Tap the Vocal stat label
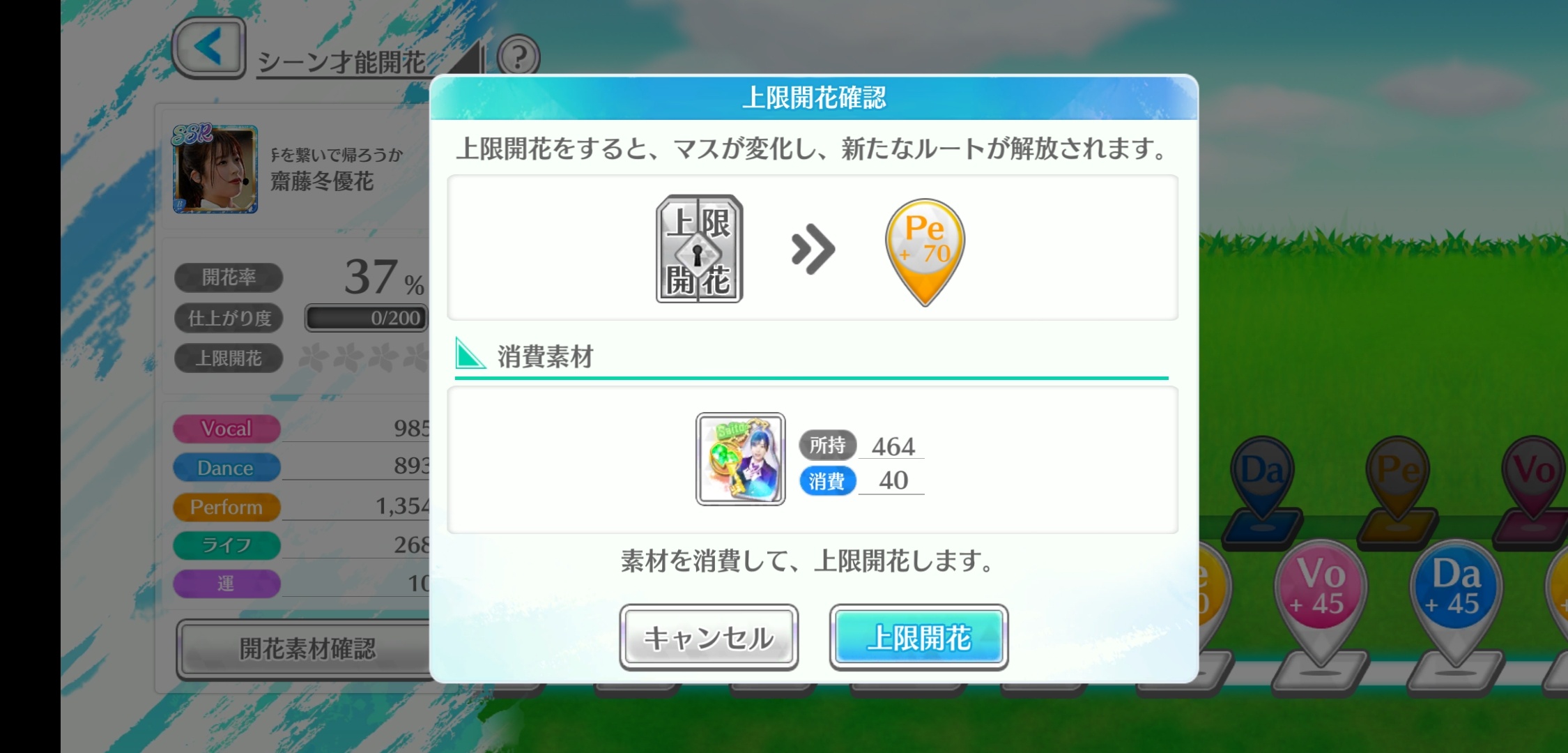1568x753 pixels. [x=226, y=428]
